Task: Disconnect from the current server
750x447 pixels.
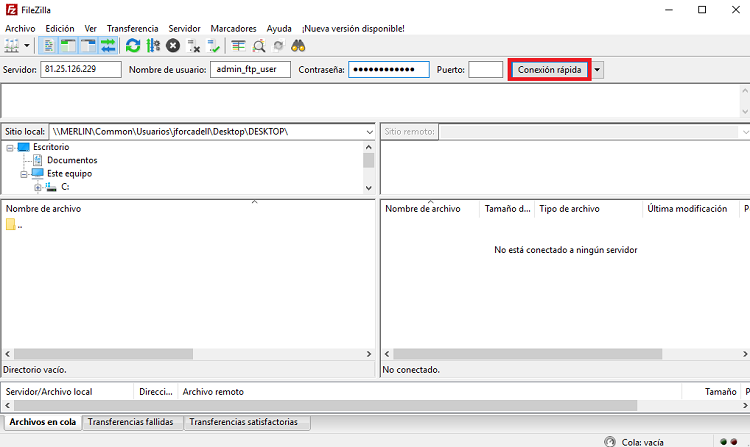Action: click(193, 46)
